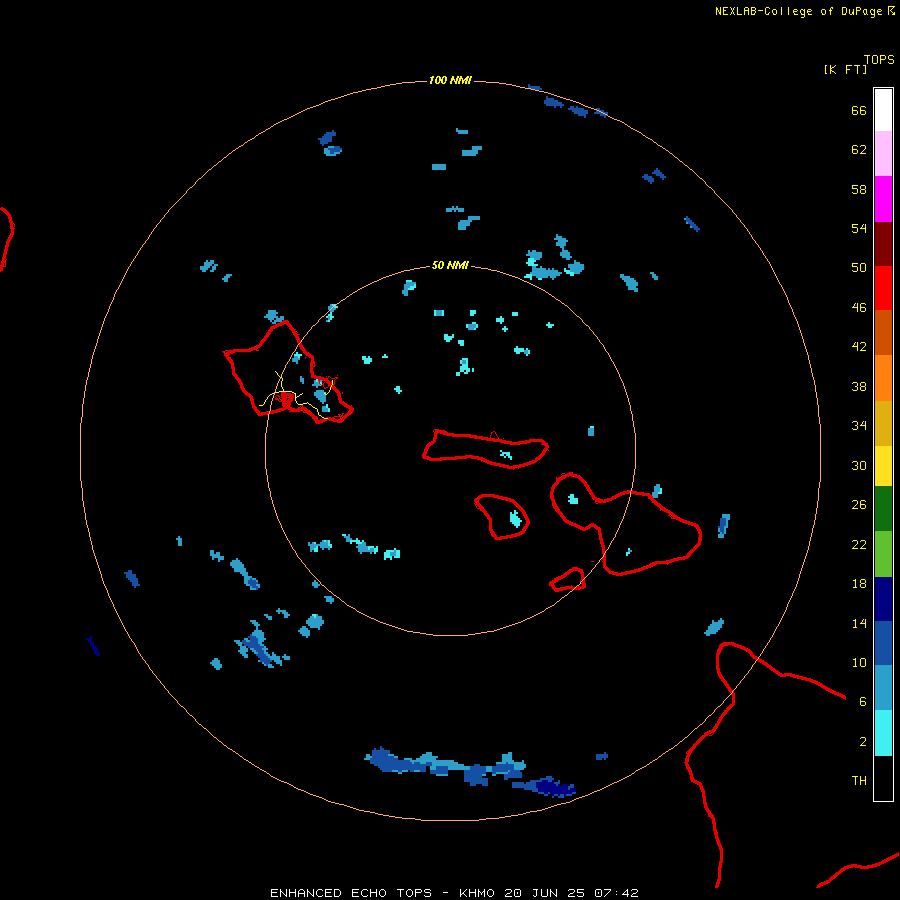The image size is (900, 900).
Task: Click the "46" legend value
Action: [859, 307]
